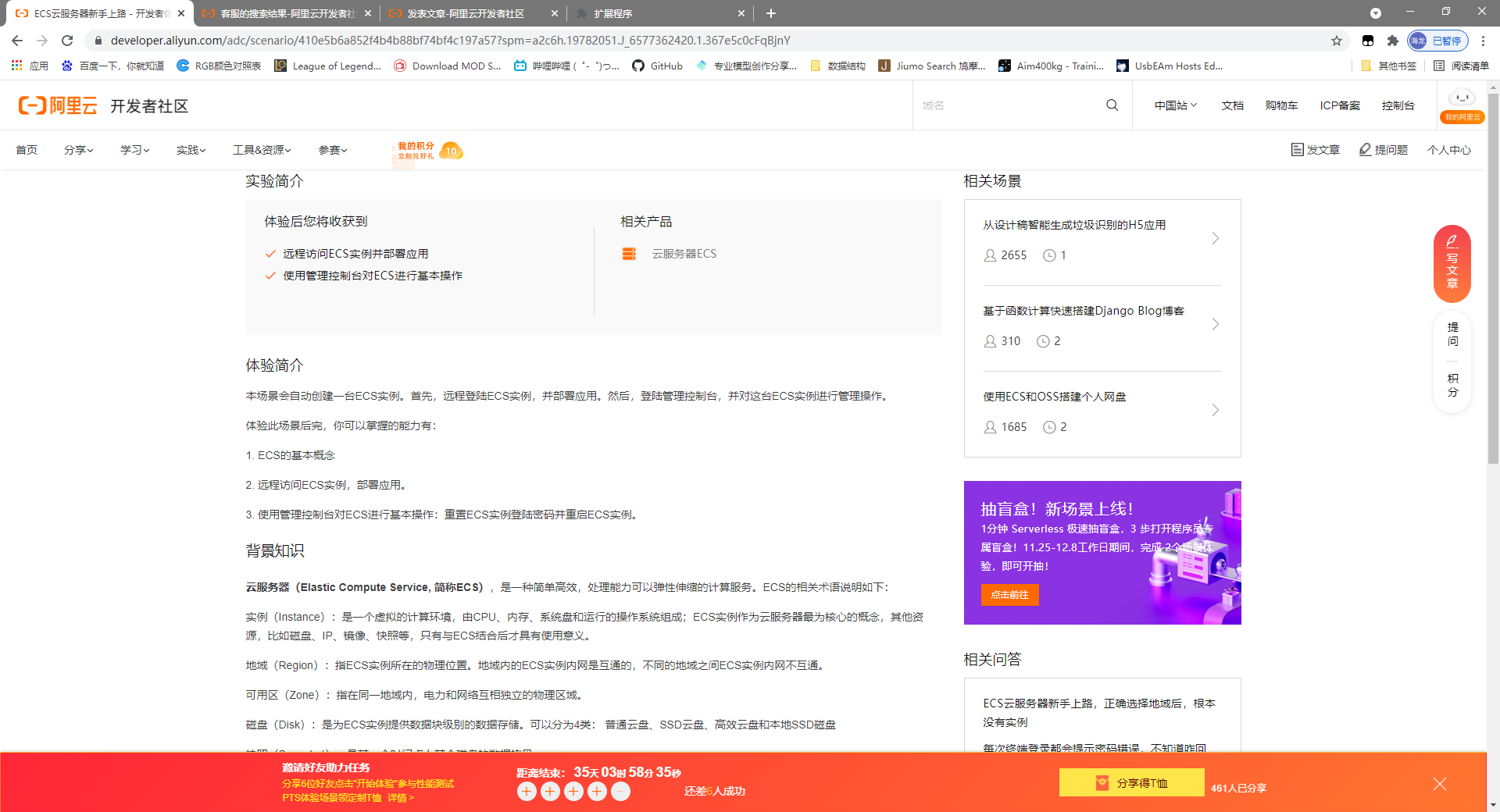Expand the 工具&资源 navigation dropdown
The height and width of the screenshot is (812, 1500).
(x=262, y=150)
